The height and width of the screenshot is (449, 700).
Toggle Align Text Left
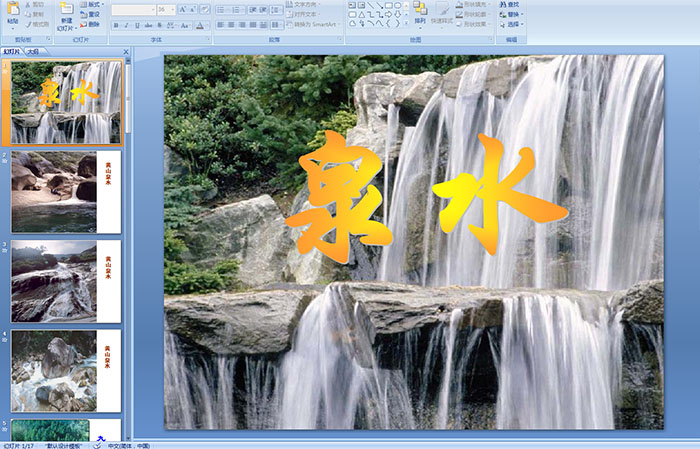(x=221, y=25)
